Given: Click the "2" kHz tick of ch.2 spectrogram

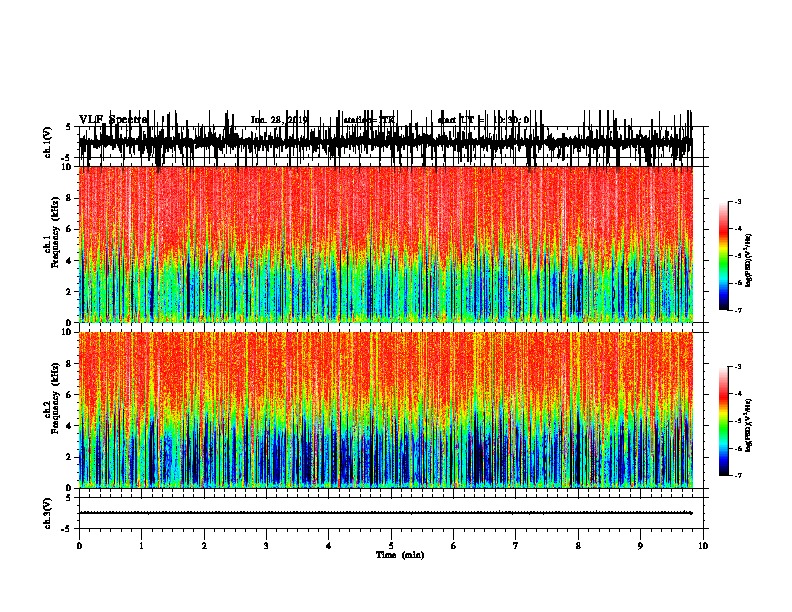Looking at the screenshot, I should pos(70,456).
